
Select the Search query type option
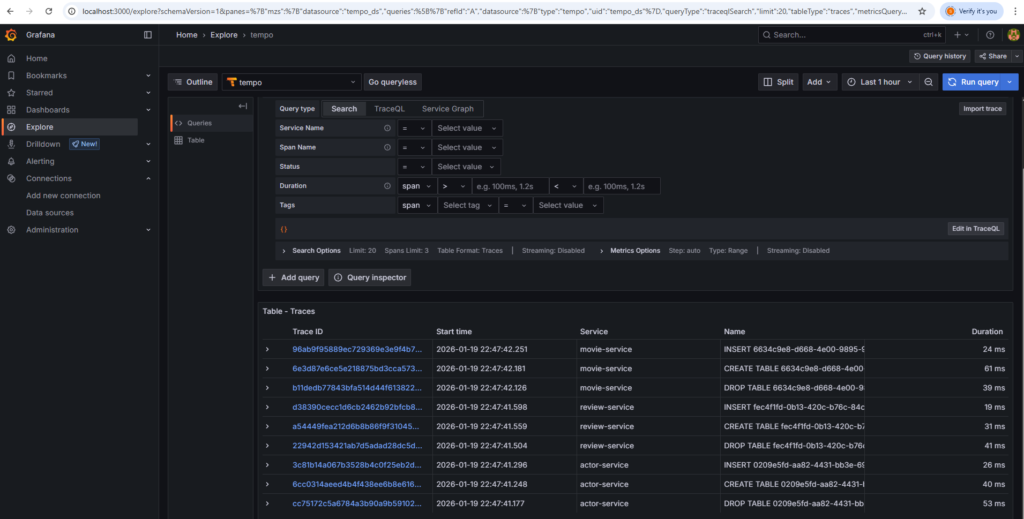343,108
